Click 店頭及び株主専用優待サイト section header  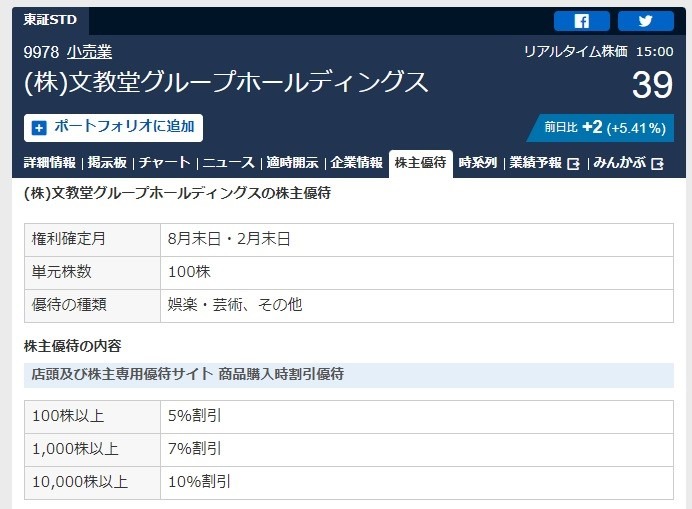pyautogui.click(x=349, y=375)
